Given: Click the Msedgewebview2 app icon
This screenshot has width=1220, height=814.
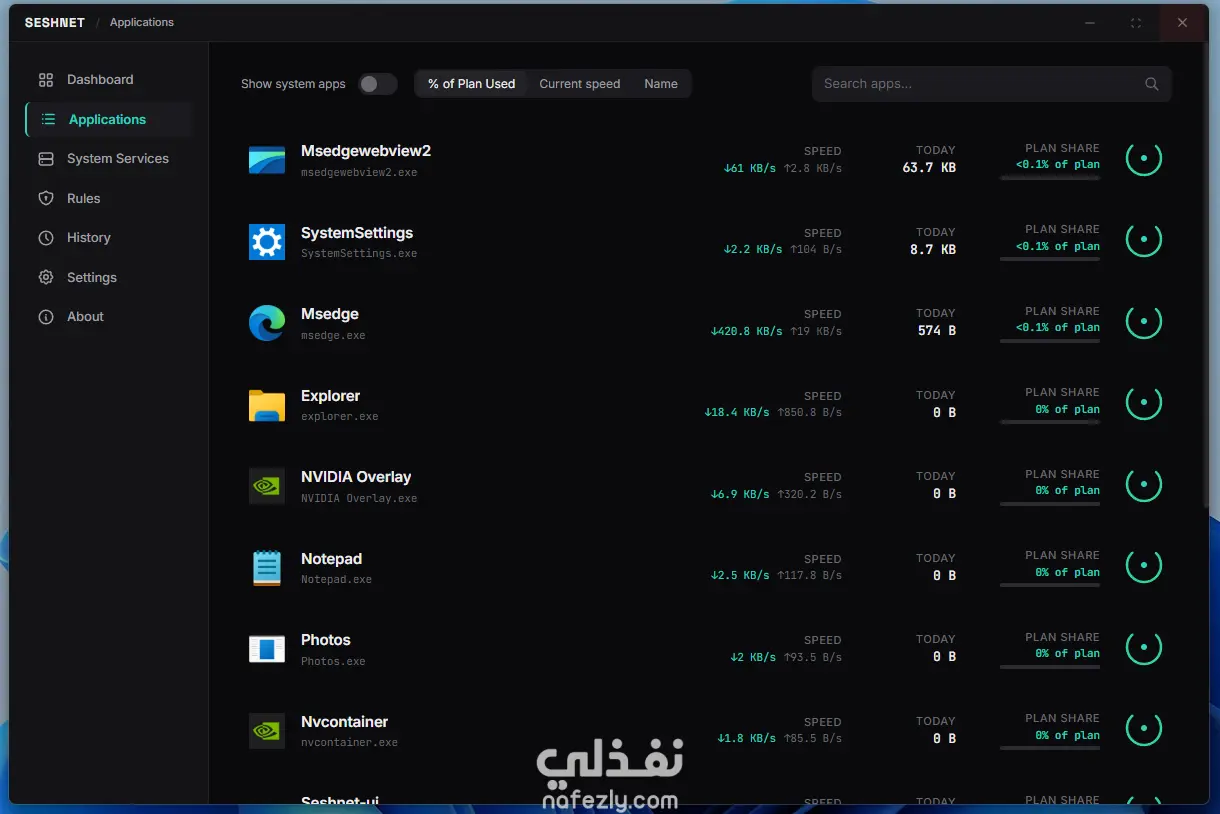Looking at the screenshot, I should (267, 160).
